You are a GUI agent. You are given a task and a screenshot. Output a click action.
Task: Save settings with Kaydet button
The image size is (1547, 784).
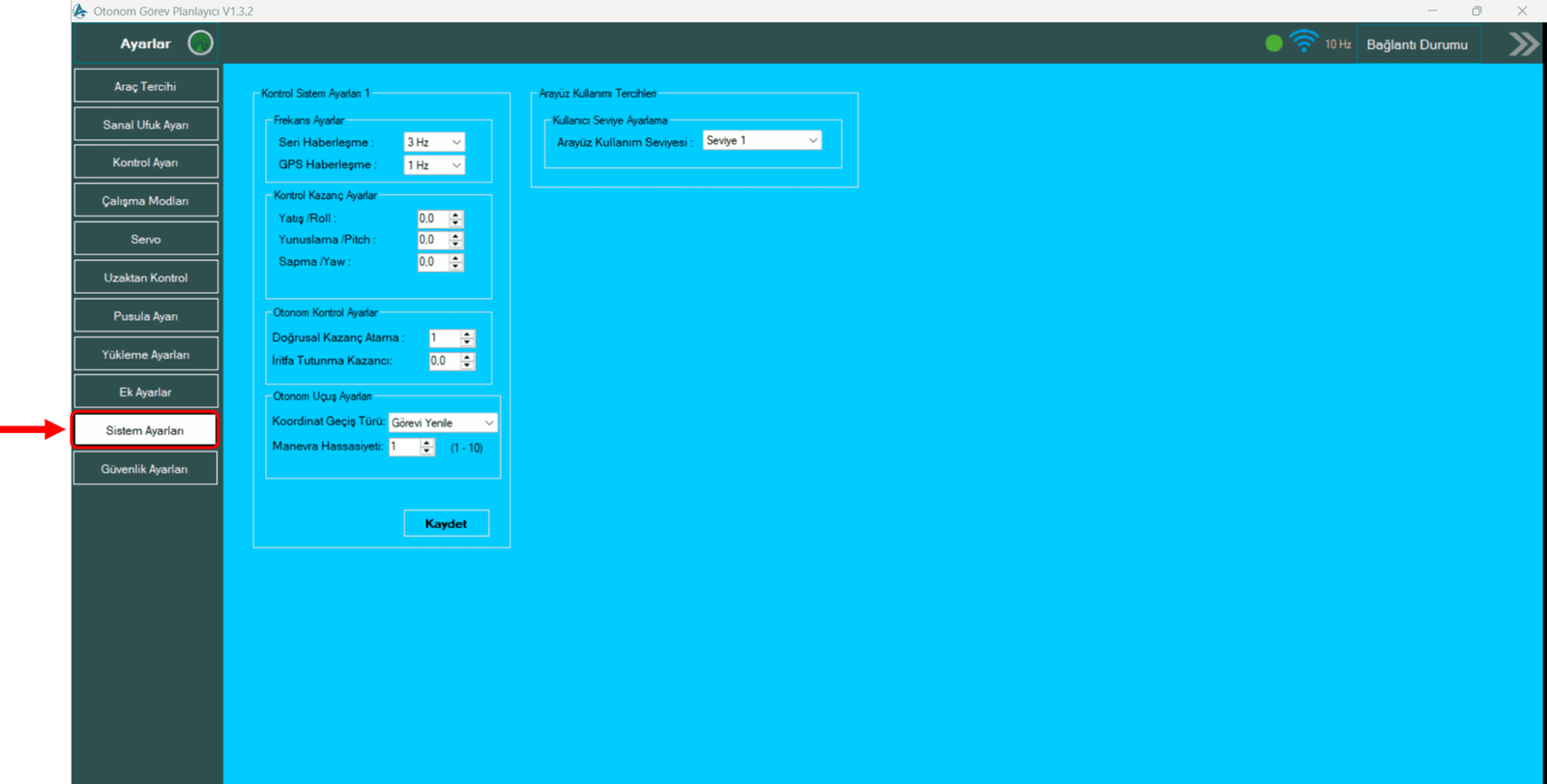(x=447, y=523)
